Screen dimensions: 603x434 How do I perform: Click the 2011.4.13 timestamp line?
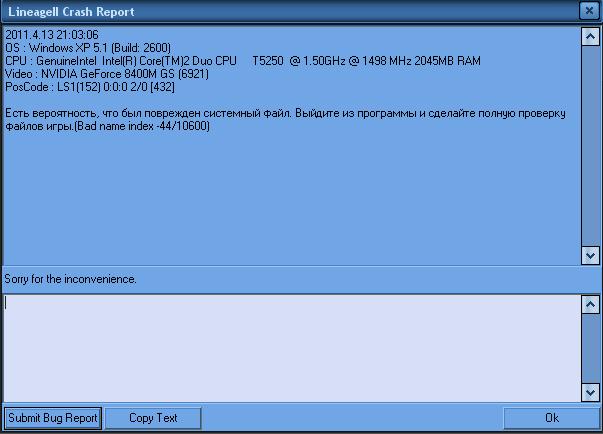coord(52,35)
